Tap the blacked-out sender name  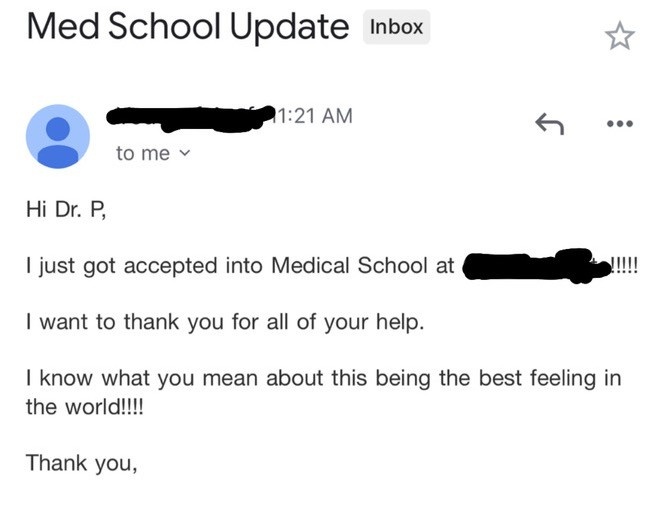click(x=190, y=118)
